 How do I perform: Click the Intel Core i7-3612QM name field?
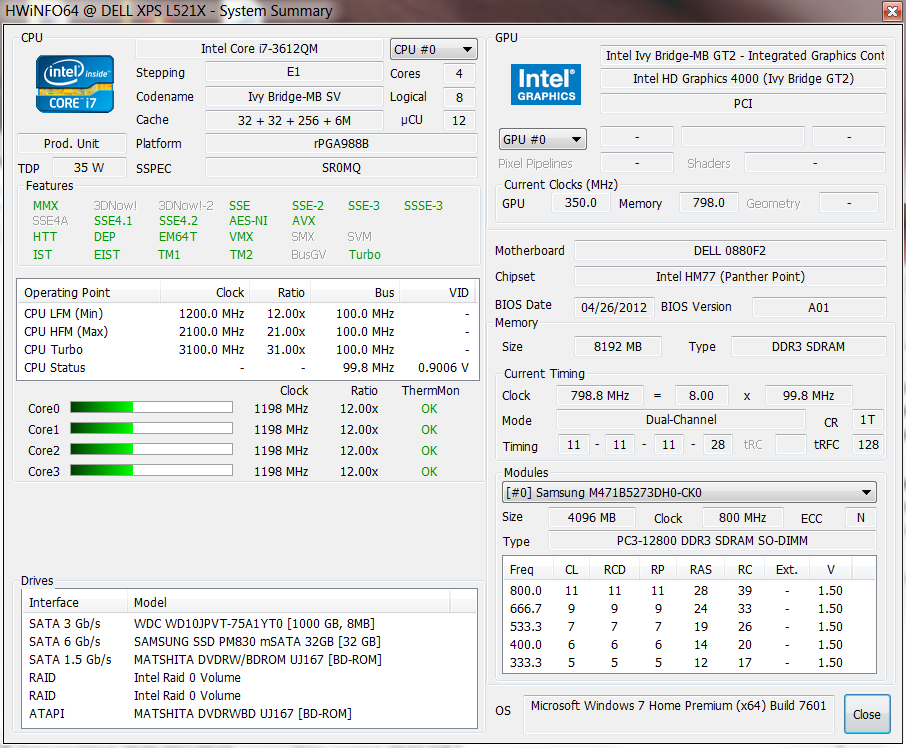coord(259,49)
